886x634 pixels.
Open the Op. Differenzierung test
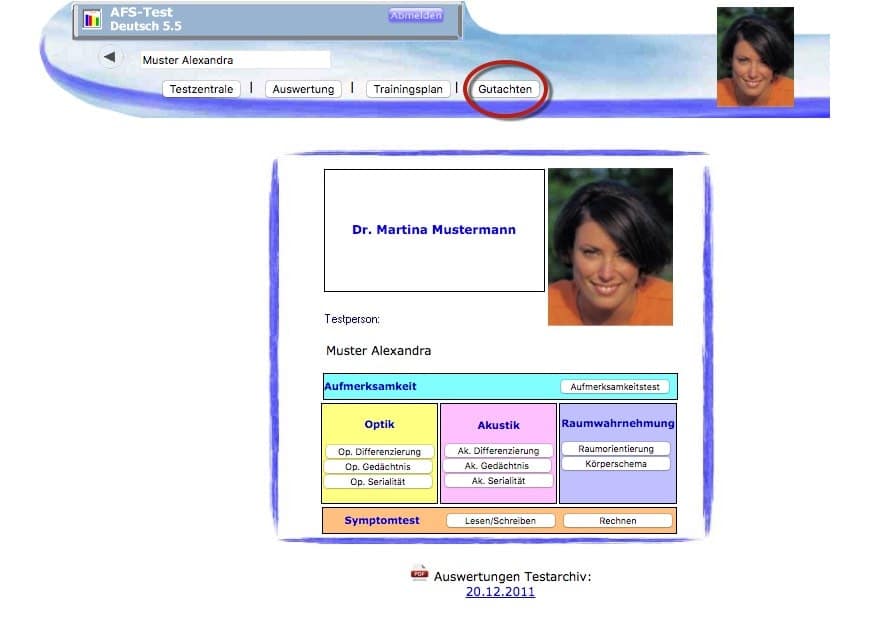379,451
